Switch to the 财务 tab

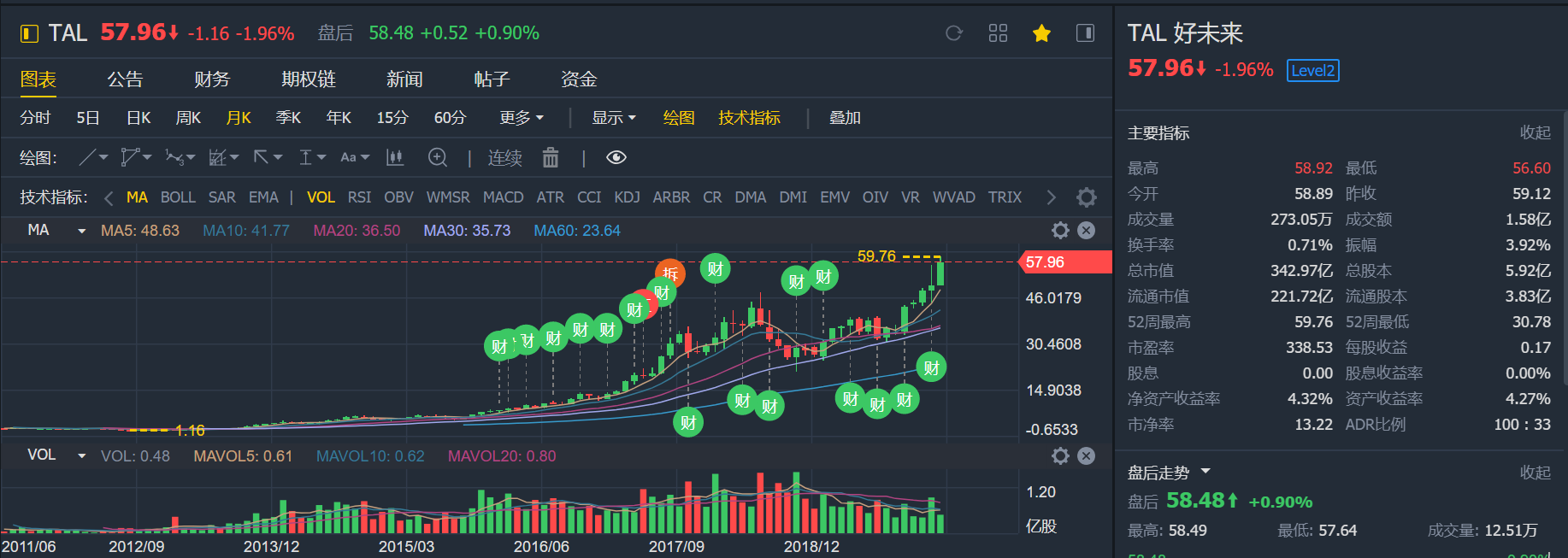pyautogui.click(x=212, y=79)
